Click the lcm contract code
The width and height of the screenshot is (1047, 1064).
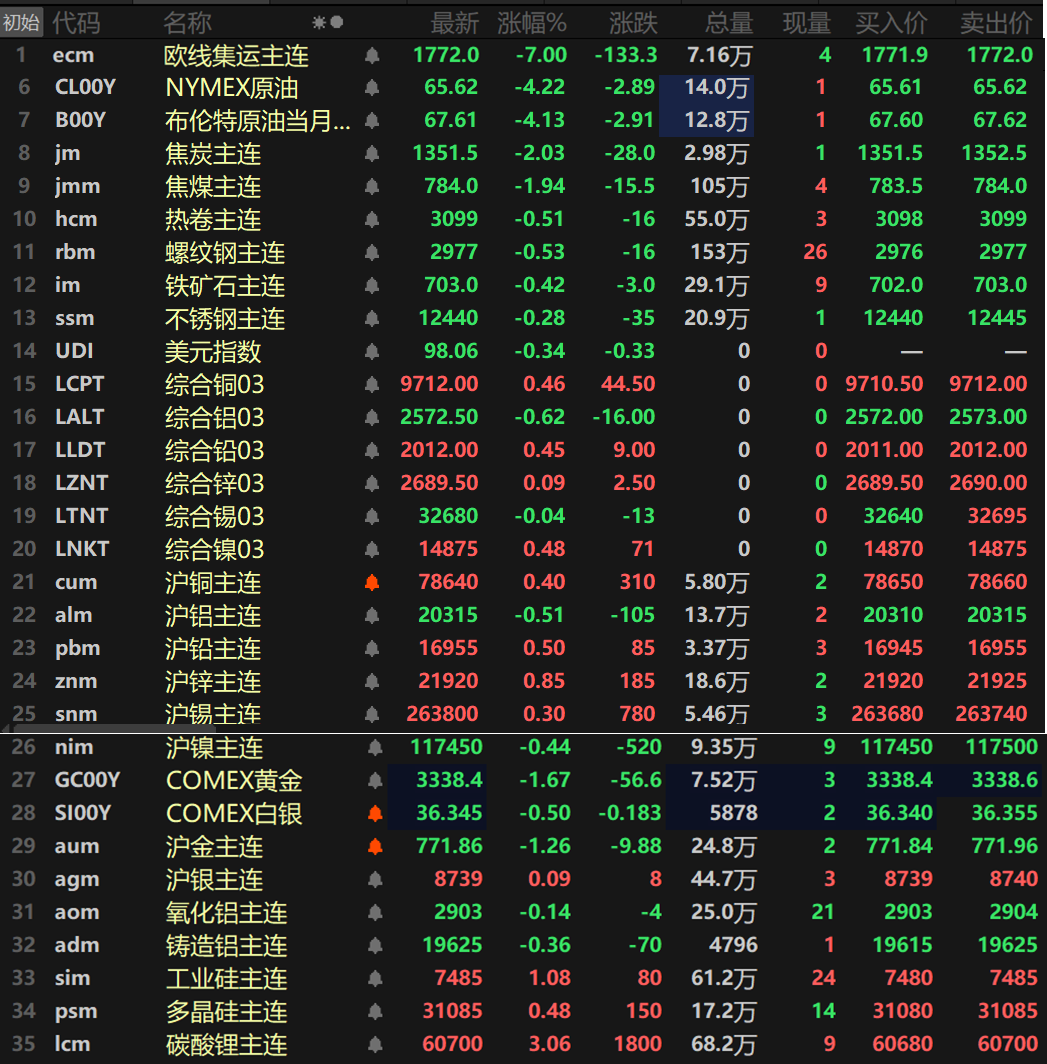[x=72, y=1044]
